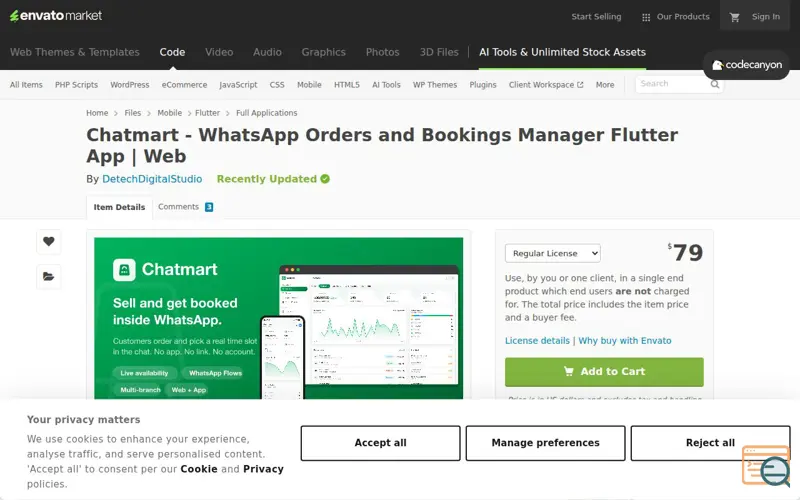Open the Envato Market logo home link
The height and width of the screenshot is (500, 800).
click(x=56, y=16)
